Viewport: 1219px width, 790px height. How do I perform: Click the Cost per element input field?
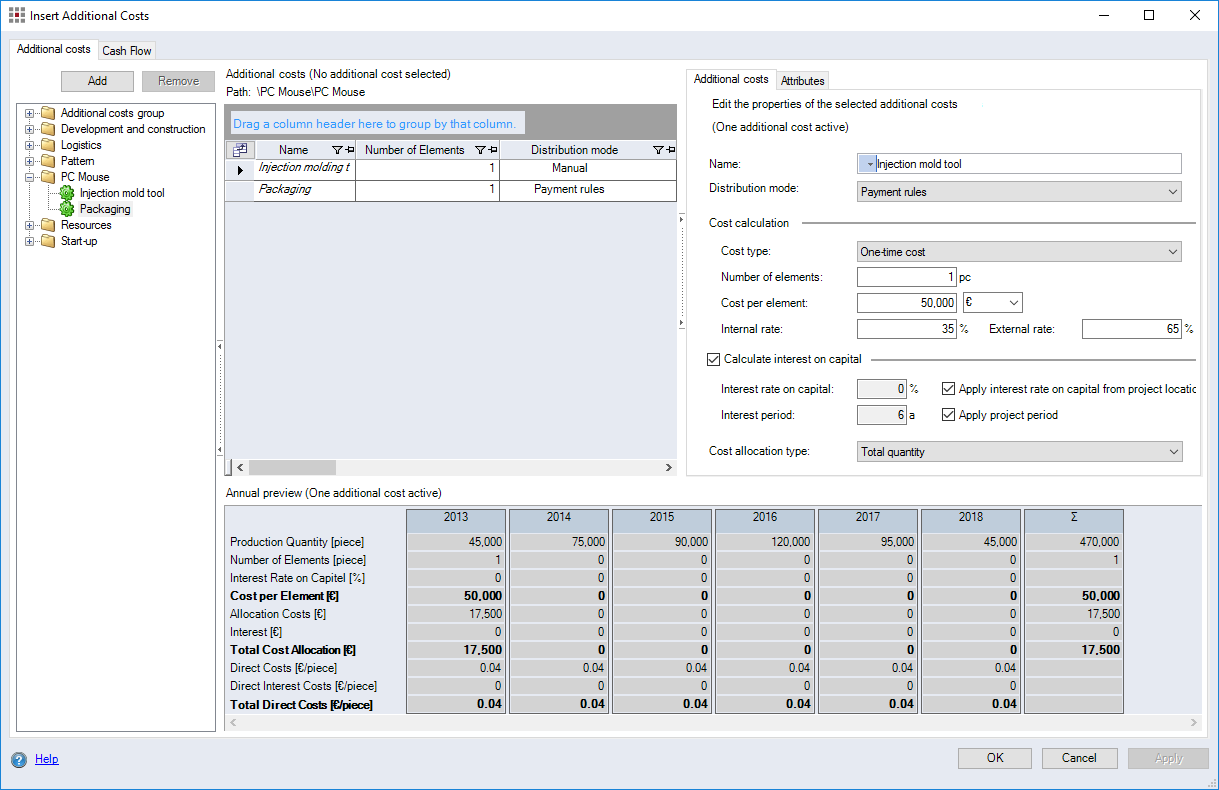tap(907, 302)
